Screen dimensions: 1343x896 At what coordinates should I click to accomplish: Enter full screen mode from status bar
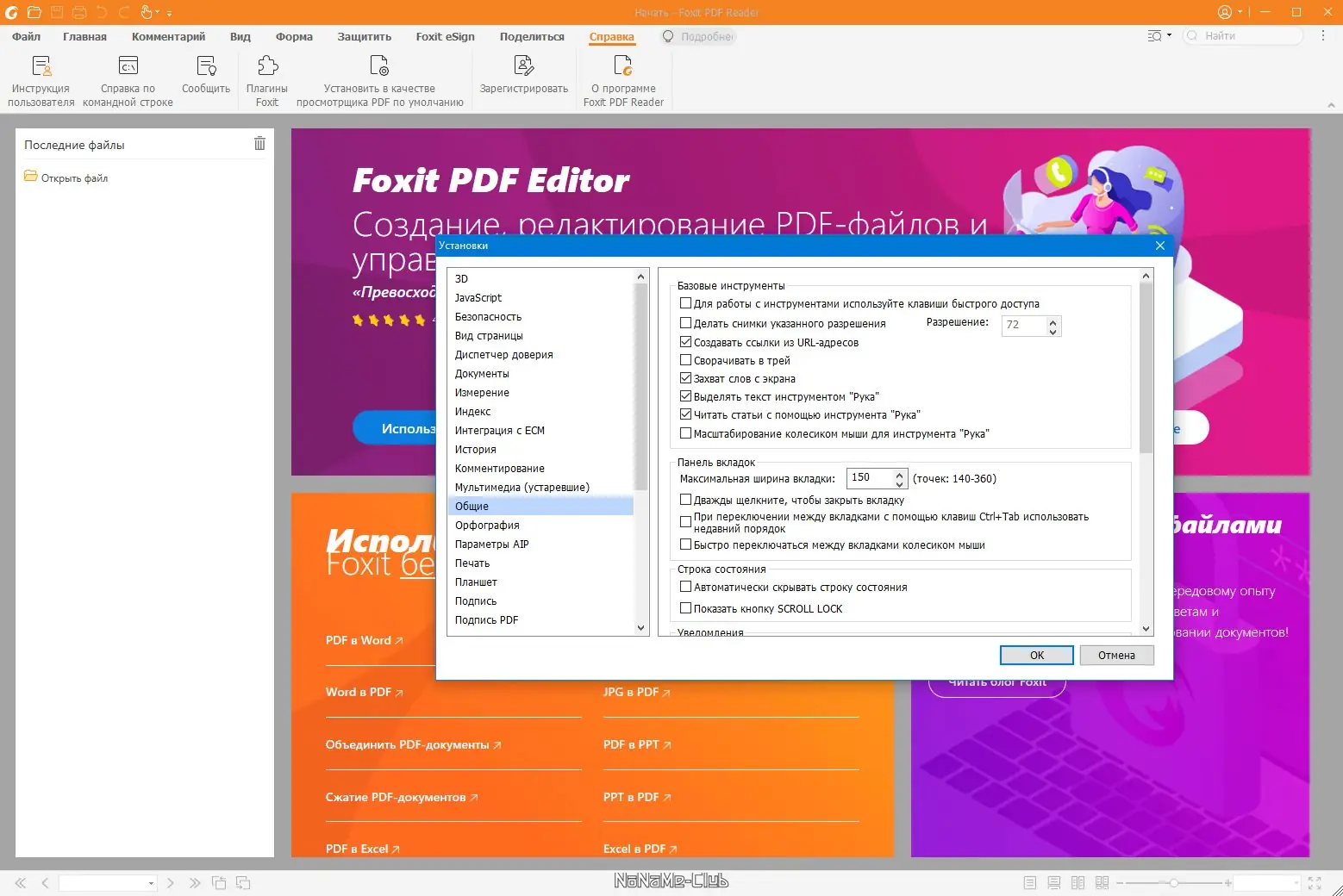pos(1315,882)
